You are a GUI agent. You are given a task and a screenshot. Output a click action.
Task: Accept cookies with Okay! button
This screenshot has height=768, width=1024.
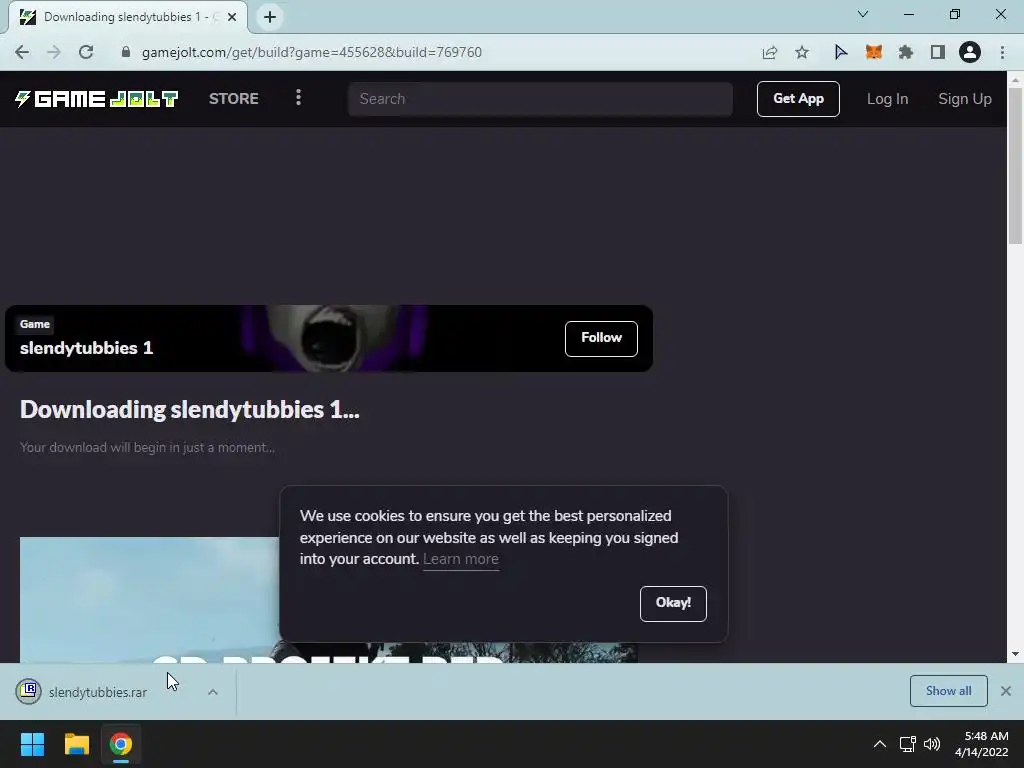[673, 603]
